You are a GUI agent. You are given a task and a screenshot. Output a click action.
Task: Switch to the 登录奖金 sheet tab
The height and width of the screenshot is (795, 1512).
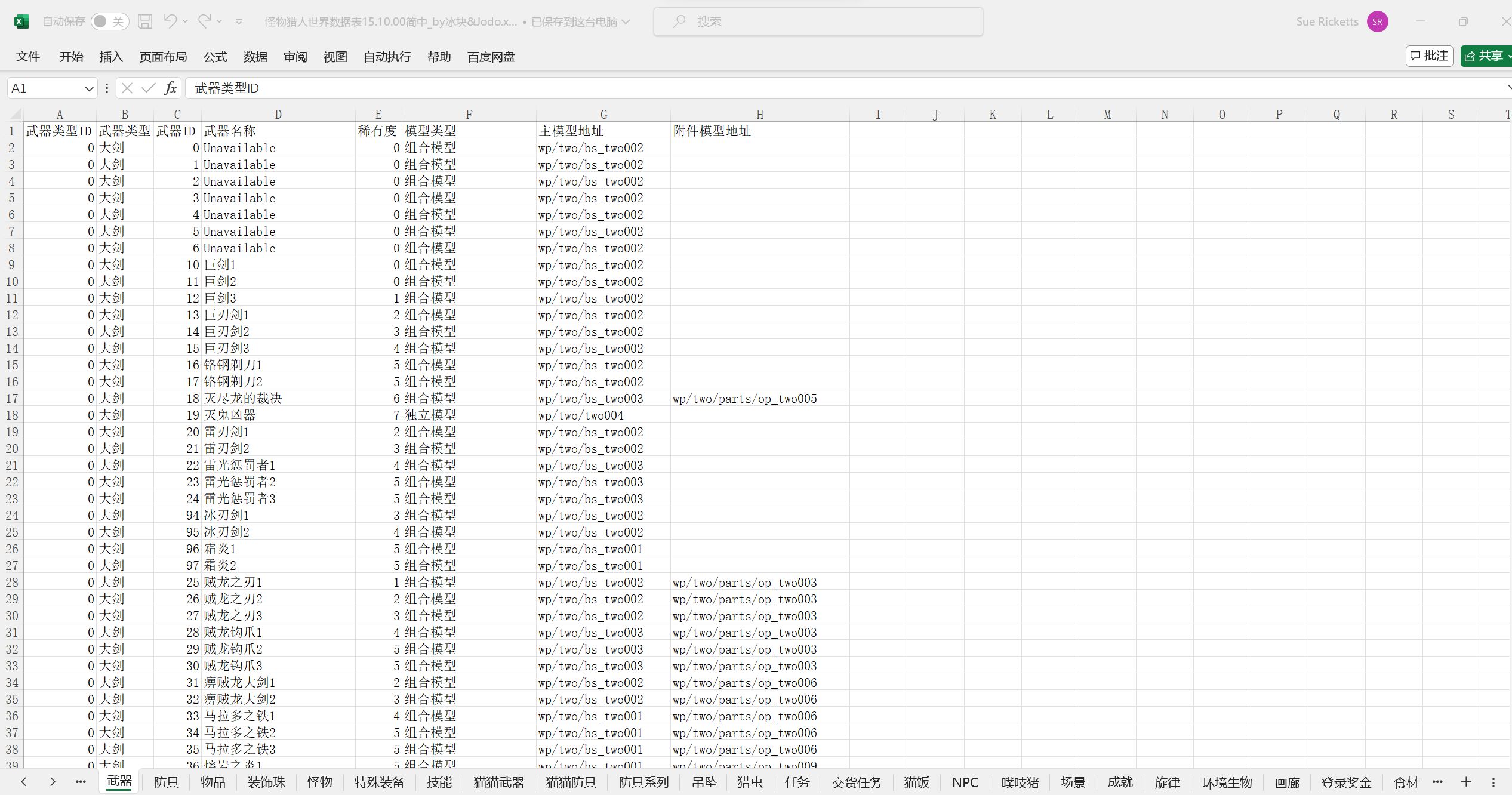[1346, 782]
